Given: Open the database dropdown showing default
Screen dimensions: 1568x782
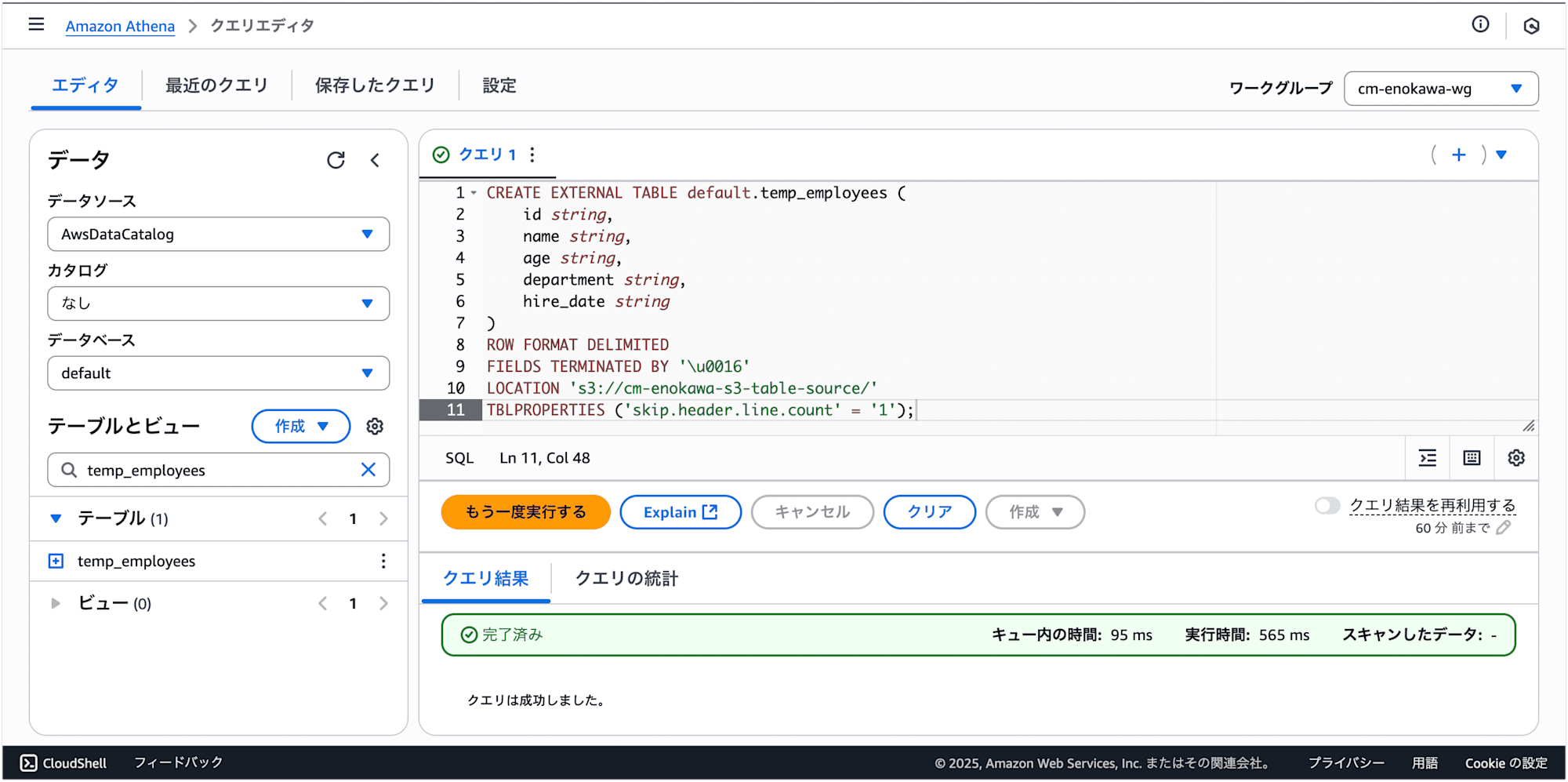Looking at the screenshot, I should [x=219, y=373].
